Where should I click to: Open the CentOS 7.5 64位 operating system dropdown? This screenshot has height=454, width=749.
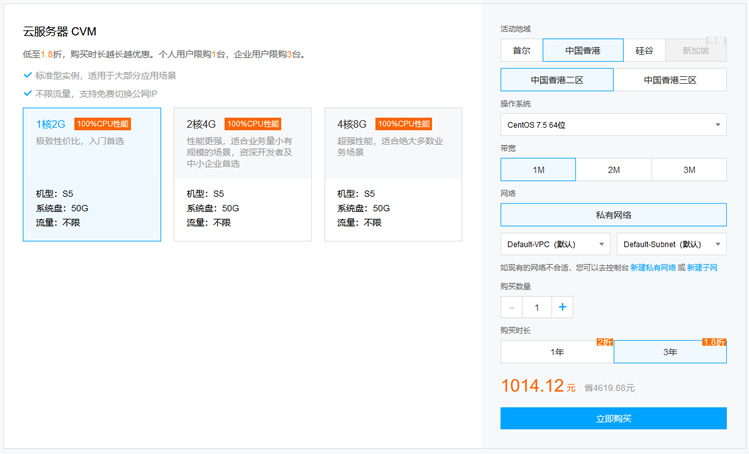point(613,125)
